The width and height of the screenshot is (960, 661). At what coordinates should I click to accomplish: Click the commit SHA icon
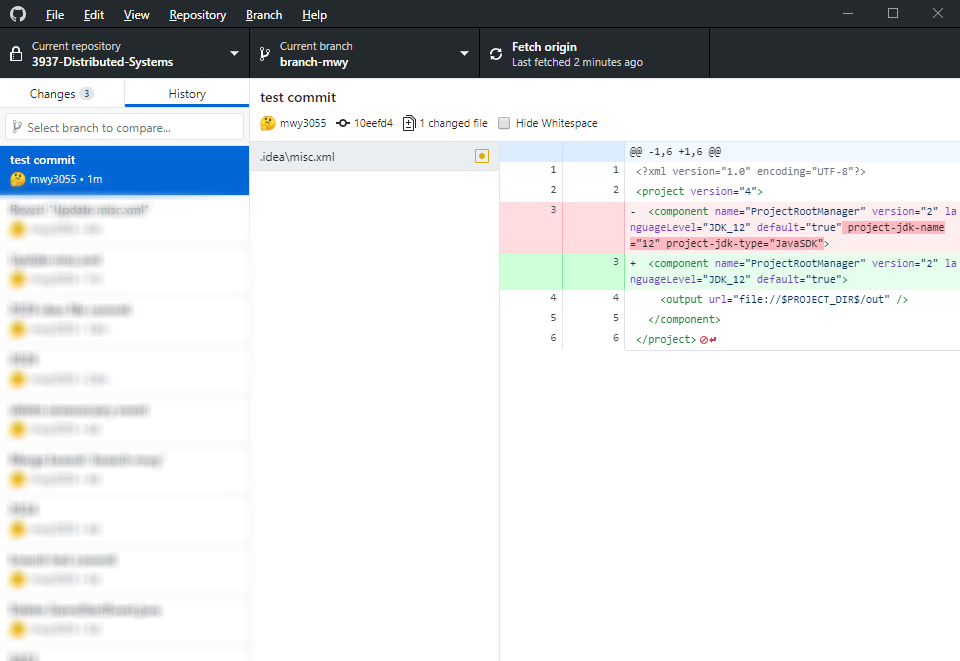coord(343,123)
